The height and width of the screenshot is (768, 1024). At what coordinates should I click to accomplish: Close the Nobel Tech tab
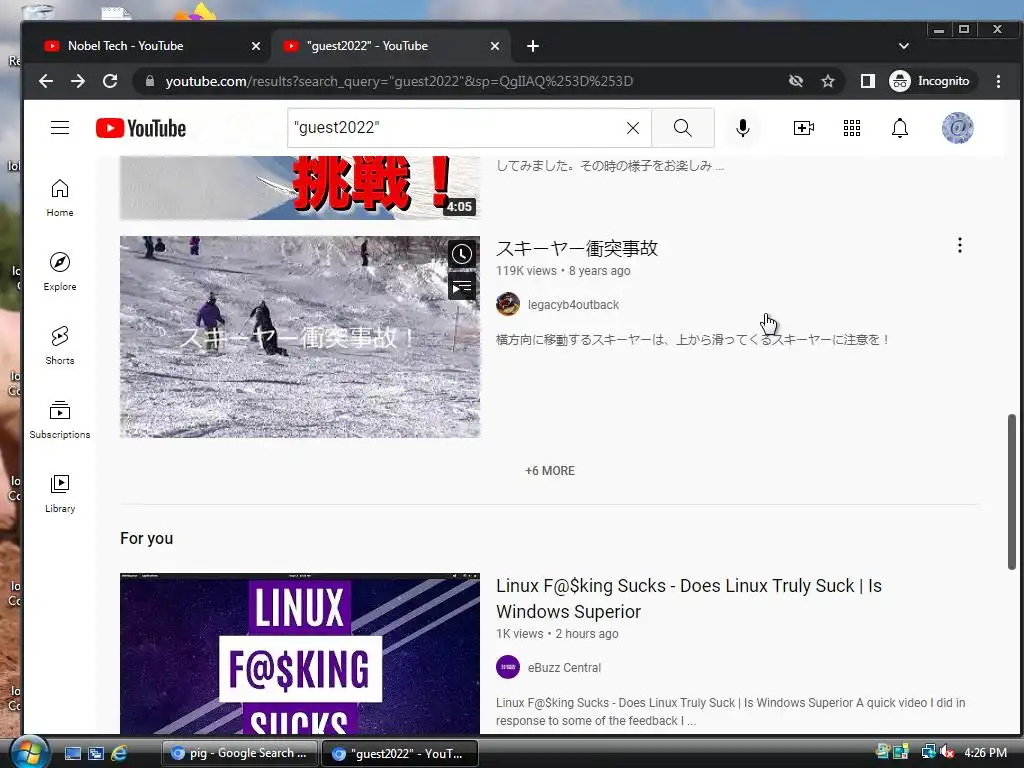[x=256, y=46]
